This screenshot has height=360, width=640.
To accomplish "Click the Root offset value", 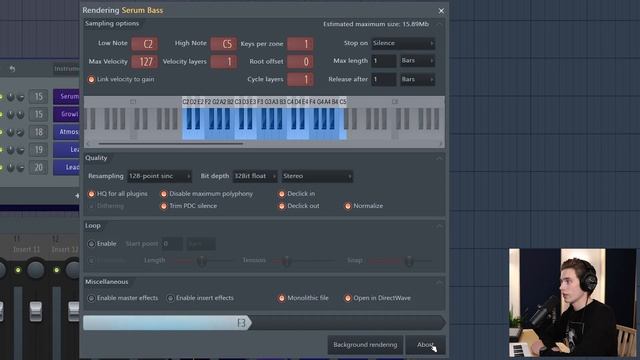I will (300, 62).
